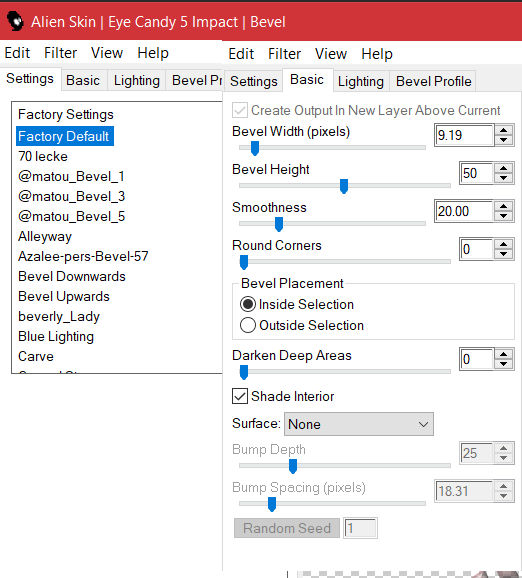Pick the Azalee-pers-Bevel-57 preset
This screenshot has width=522, height=578.
83,256
